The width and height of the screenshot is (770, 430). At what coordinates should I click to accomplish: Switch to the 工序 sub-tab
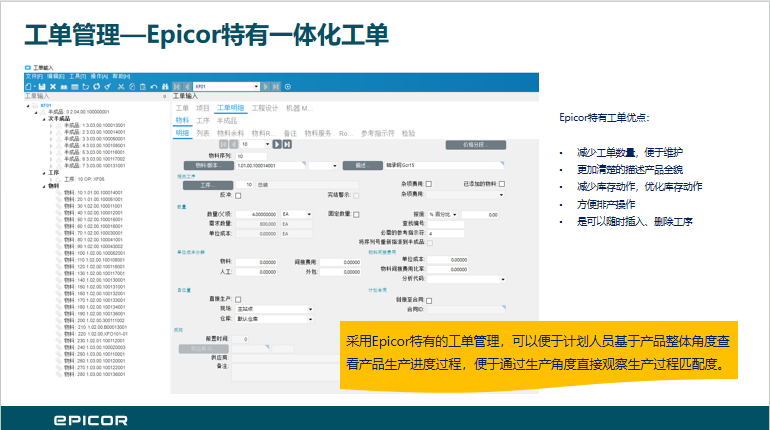pos(203,121)
